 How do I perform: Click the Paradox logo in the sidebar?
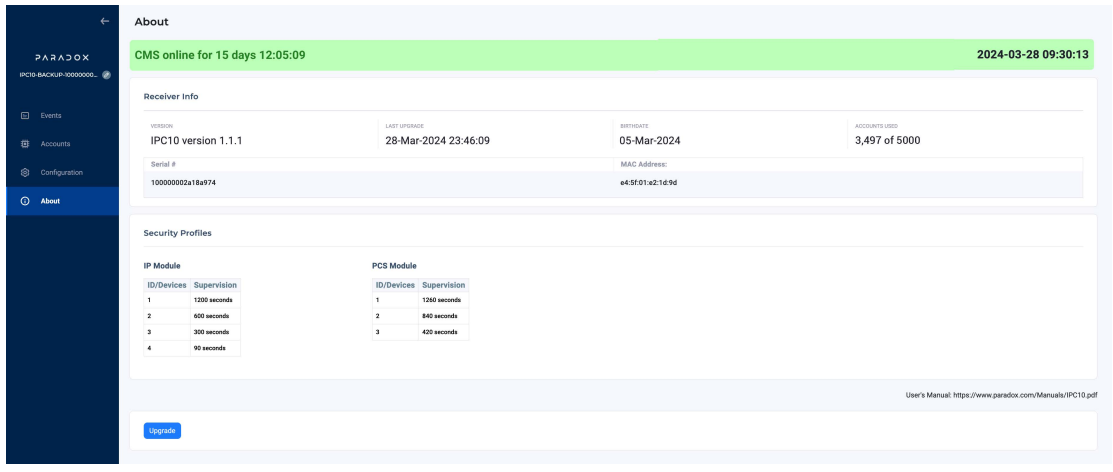[x=60, y=59]
